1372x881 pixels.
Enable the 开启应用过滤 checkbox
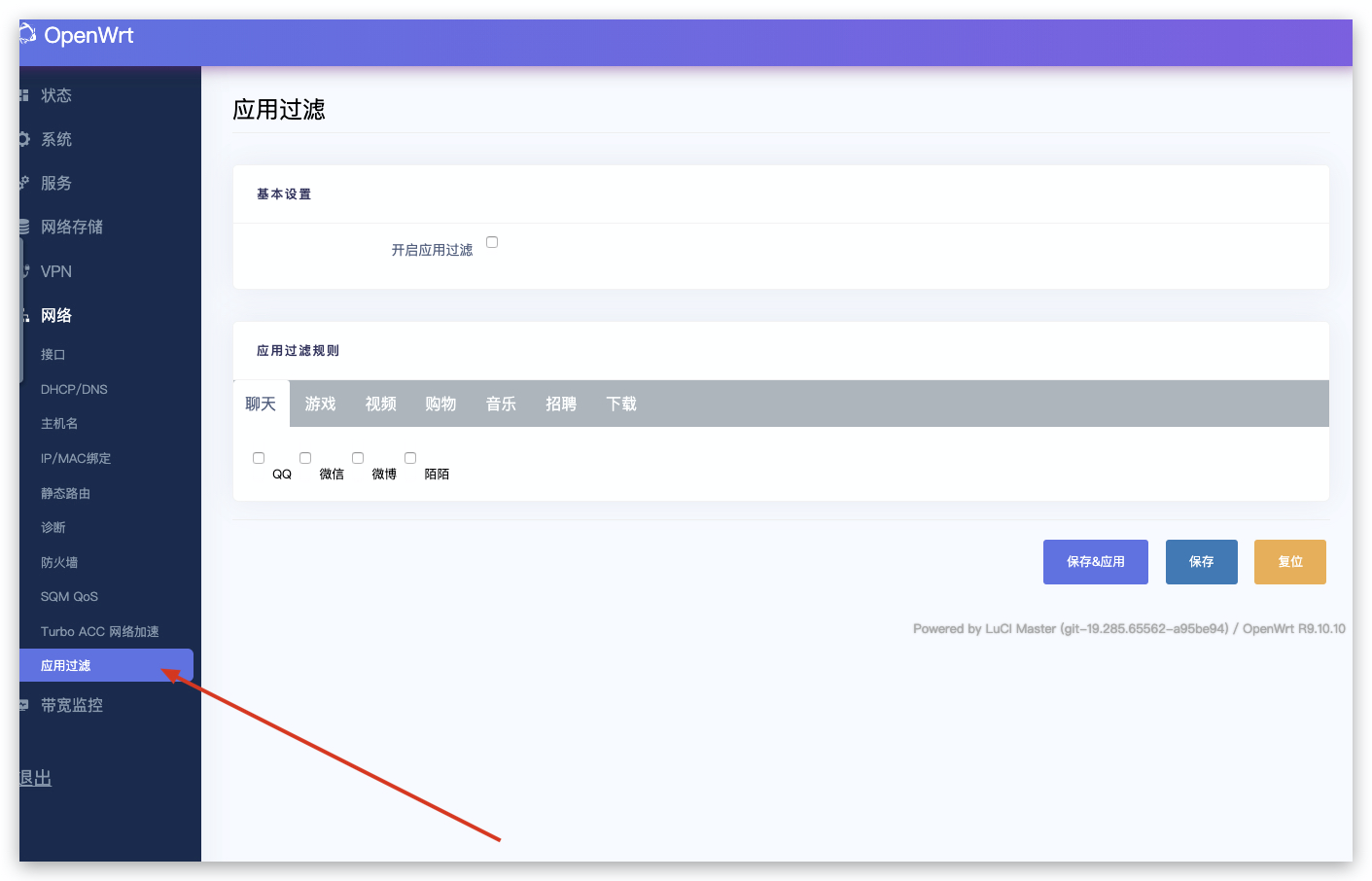pos(492,241)
